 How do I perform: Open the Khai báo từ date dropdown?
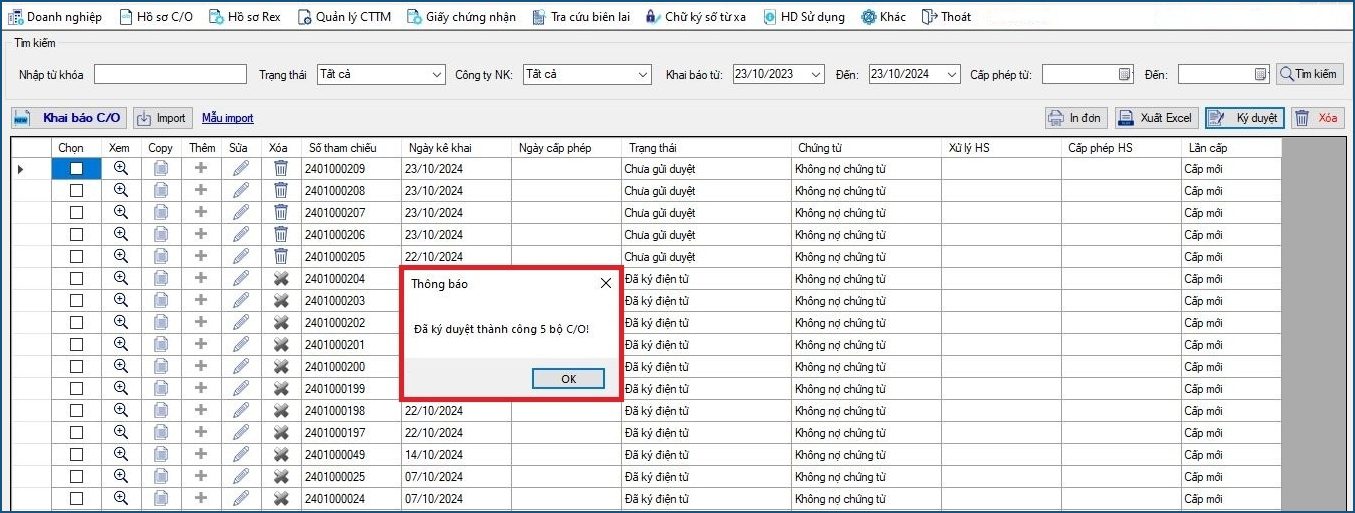point(817,74)
